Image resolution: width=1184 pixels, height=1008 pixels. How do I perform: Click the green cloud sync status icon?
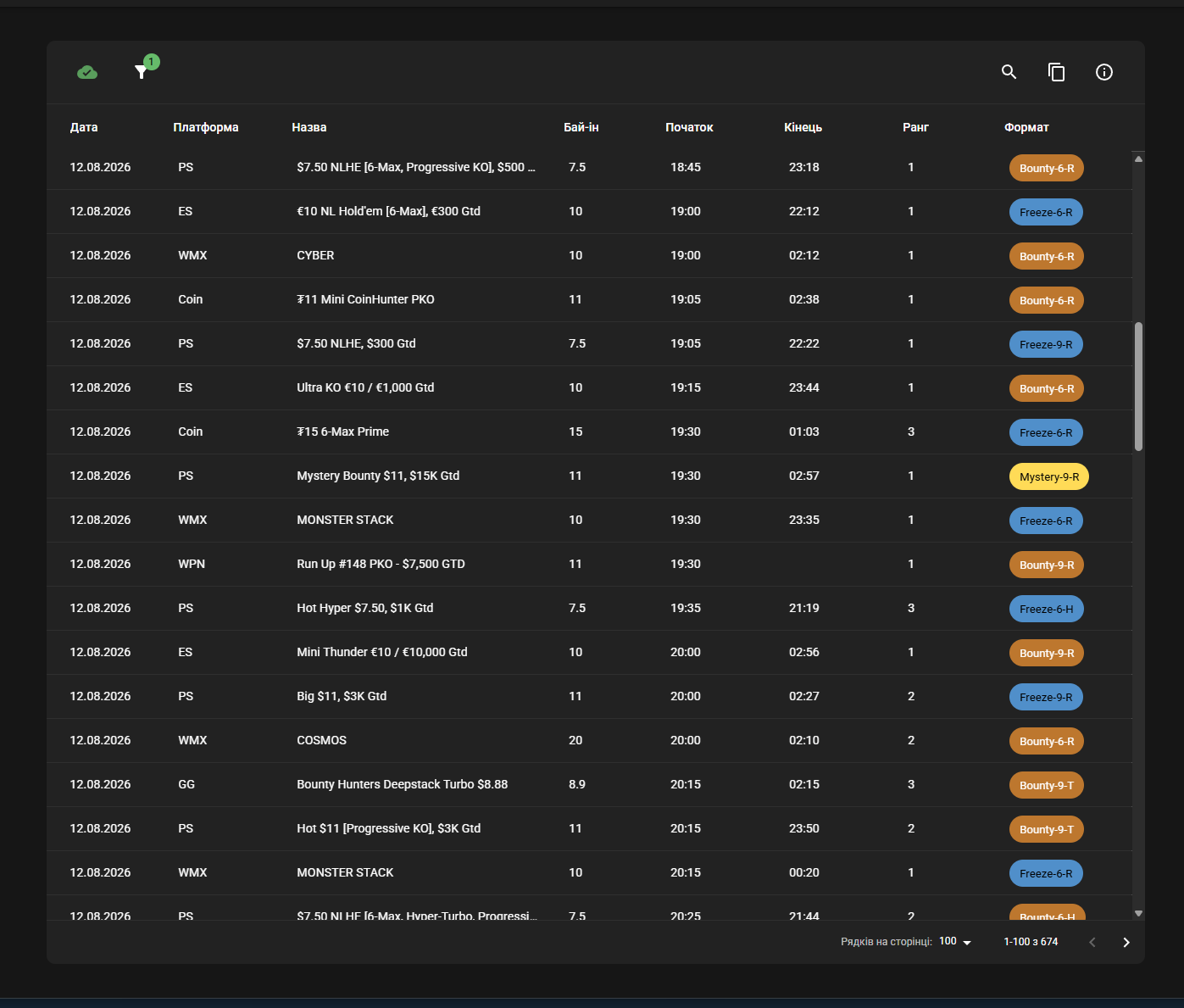point(87,72)
